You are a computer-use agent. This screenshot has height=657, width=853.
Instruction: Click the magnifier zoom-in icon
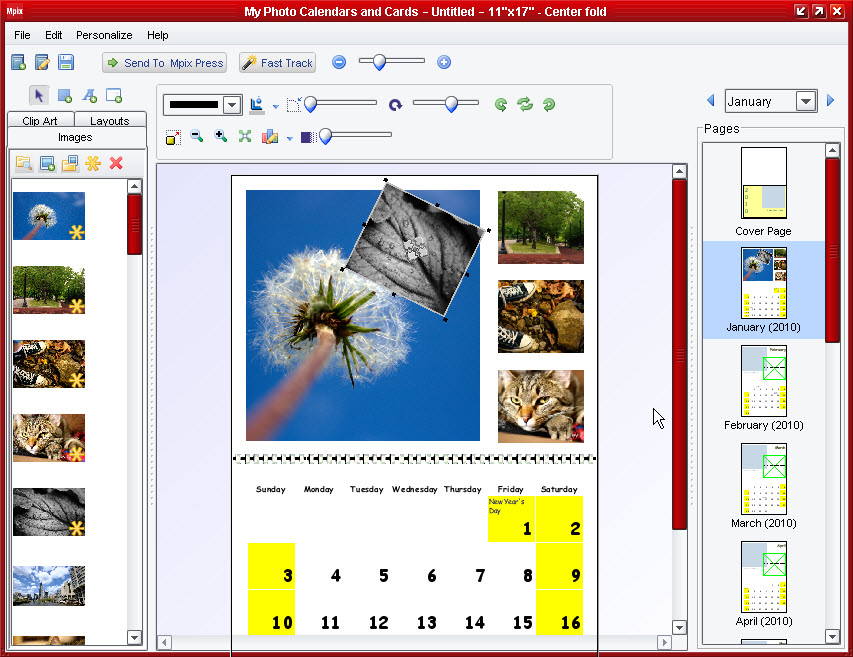pyautogui.click(x=221, y=137)
